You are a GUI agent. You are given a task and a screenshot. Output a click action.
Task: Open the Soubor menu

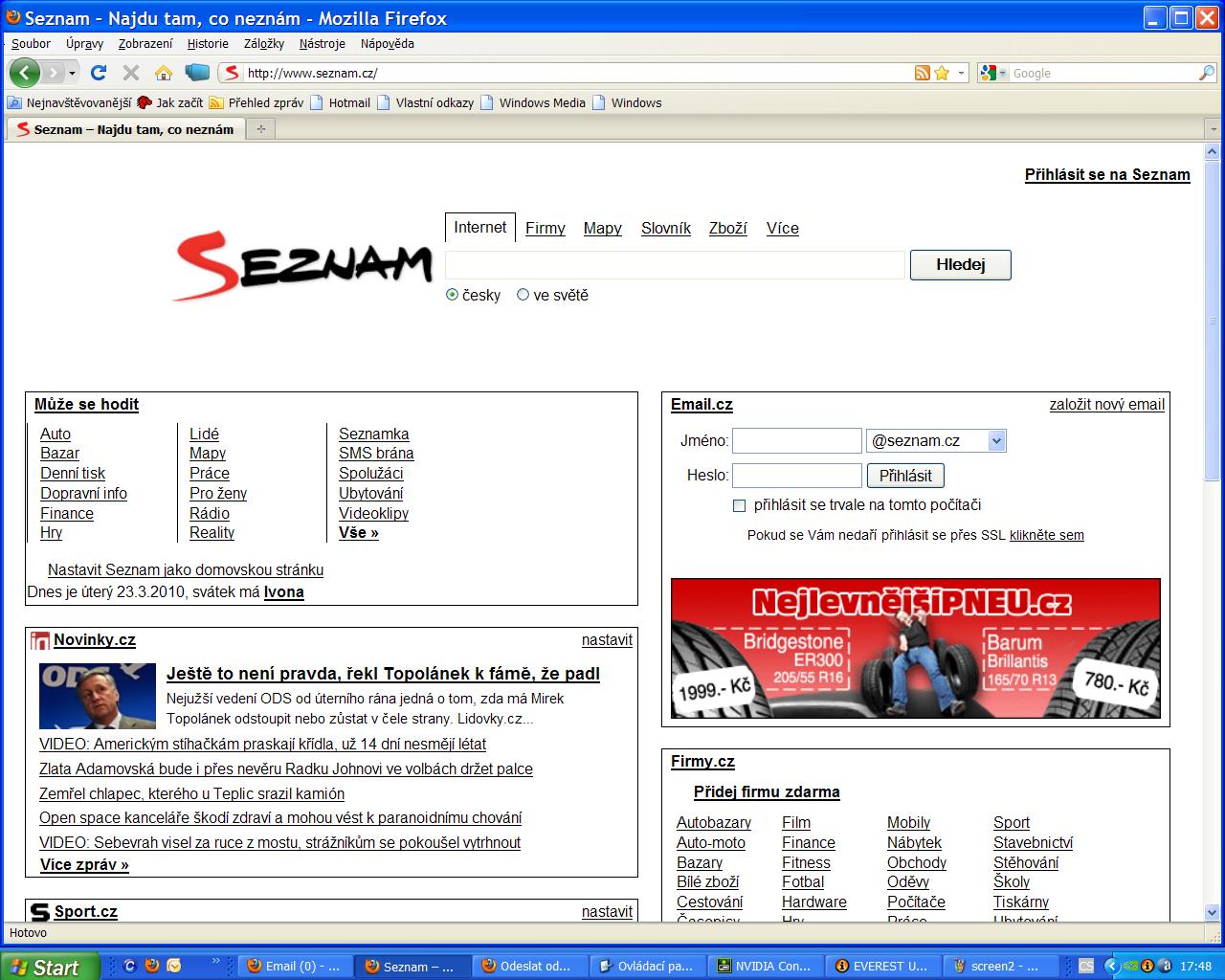pyautogui.click(x=31, y=43)
